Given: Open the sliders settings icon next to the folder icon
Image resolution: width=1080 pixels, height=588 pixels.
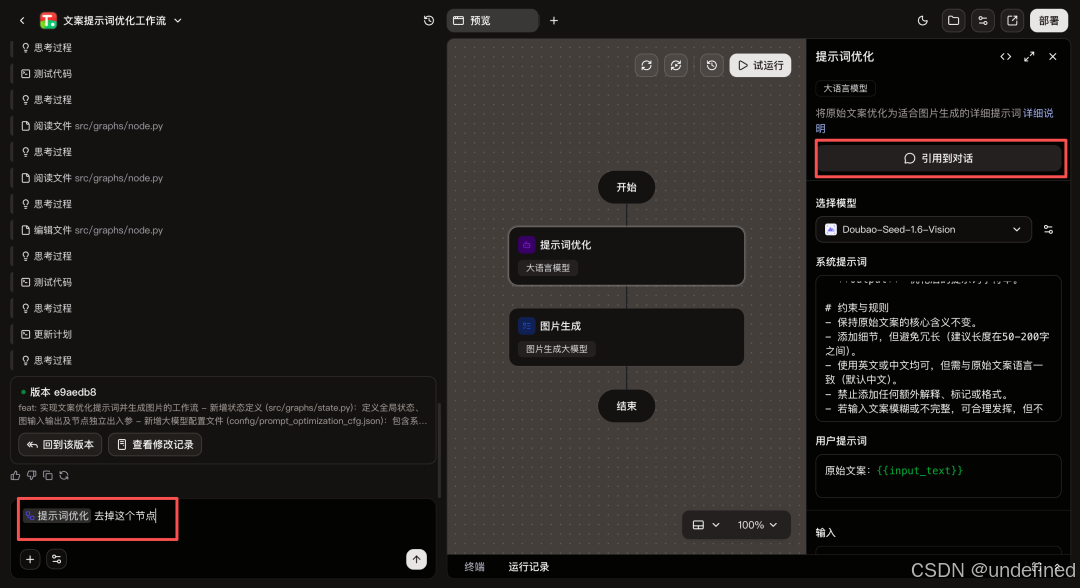Looking at the screenshot, I should click(x=983, y=21).
